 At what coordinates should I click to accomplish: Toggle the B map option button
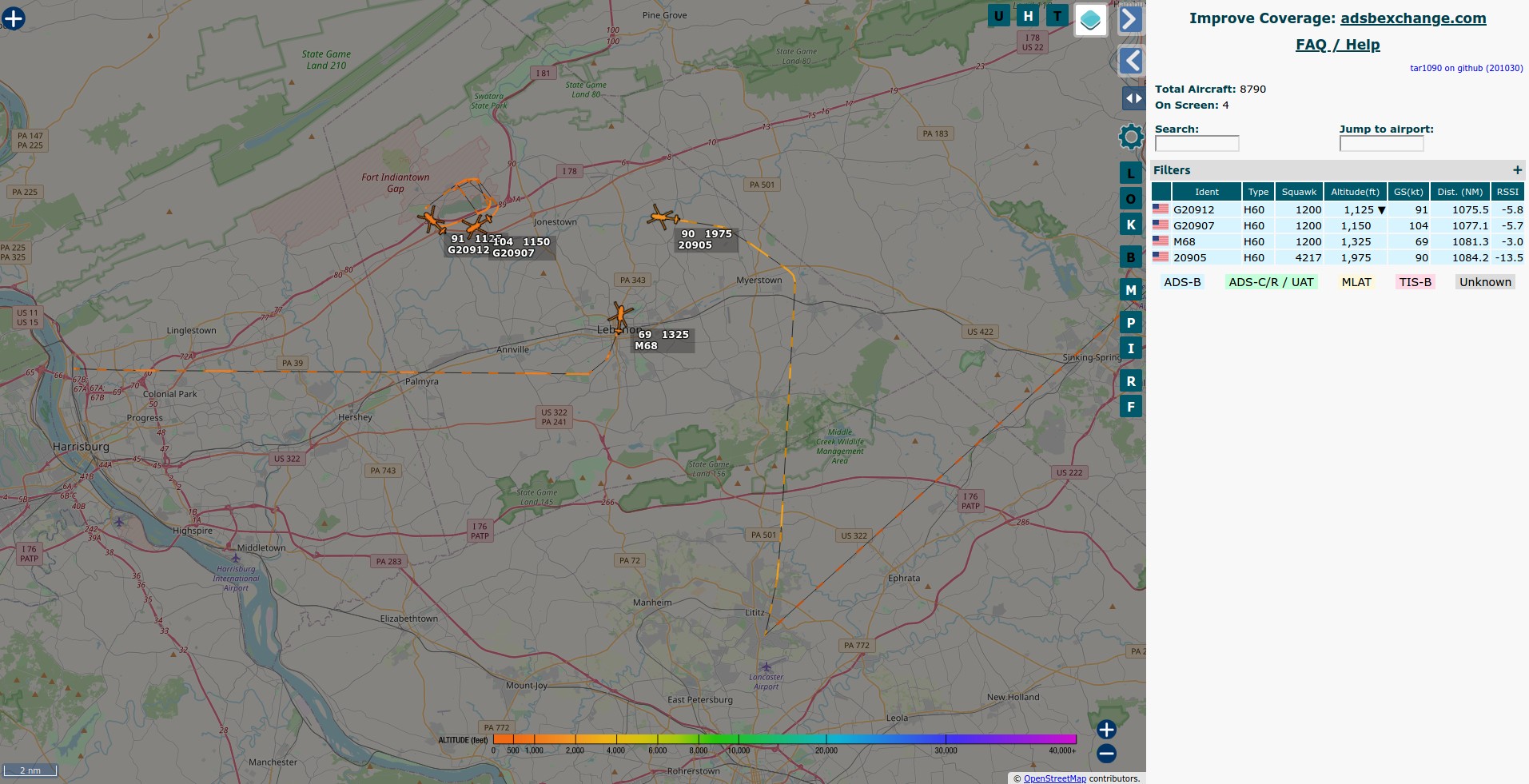1130,257
